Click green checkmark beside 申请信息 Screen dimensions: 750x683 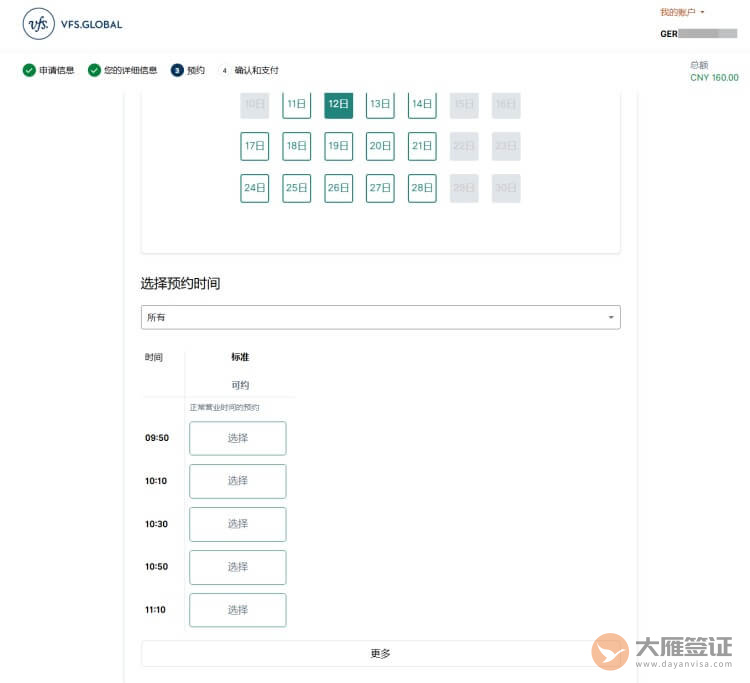[x=29, y=70]
